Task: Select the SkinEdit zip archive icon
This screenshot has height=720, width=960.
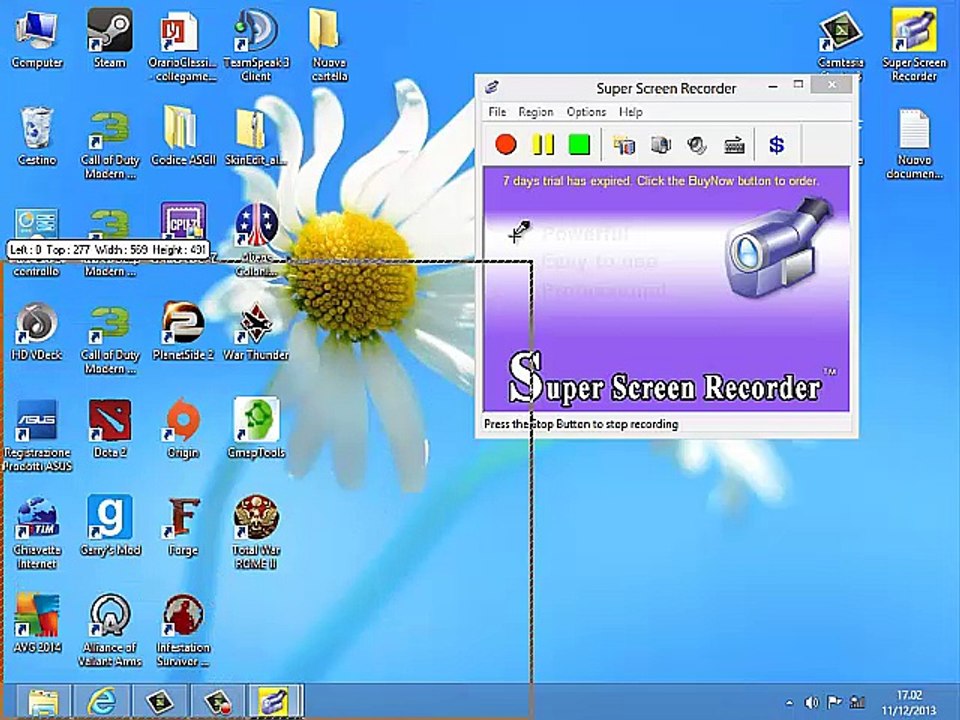Action: [256, 138]
